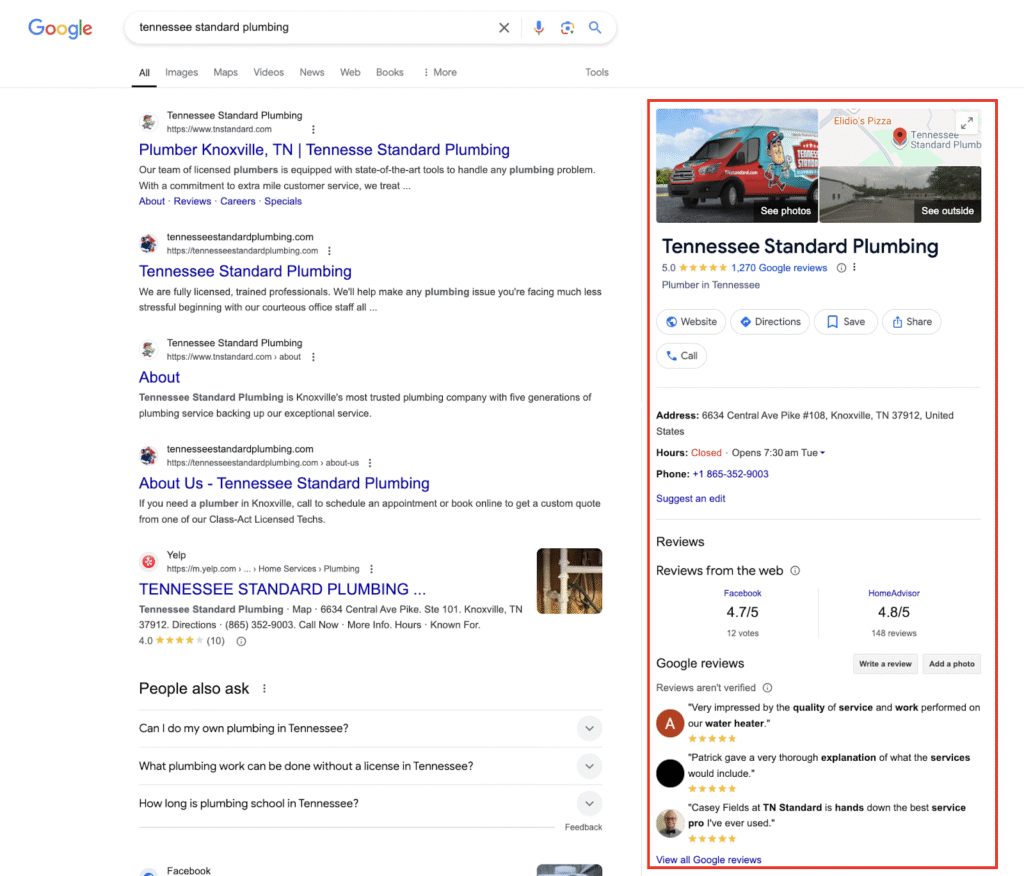The image size is (1024, 876).
Task: Click the info icon beside Reviews from the web
Action: 793,570
